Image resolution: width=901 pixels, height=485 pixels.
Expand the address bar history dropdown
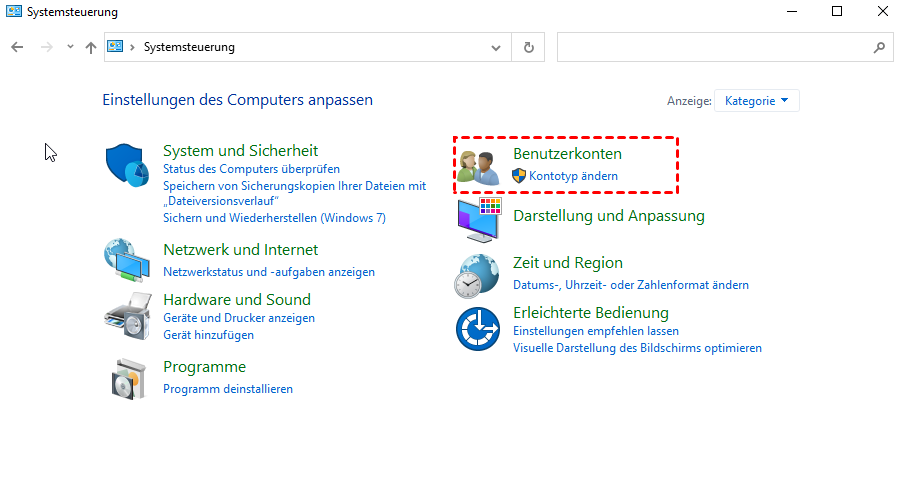(x=496, y=47)
